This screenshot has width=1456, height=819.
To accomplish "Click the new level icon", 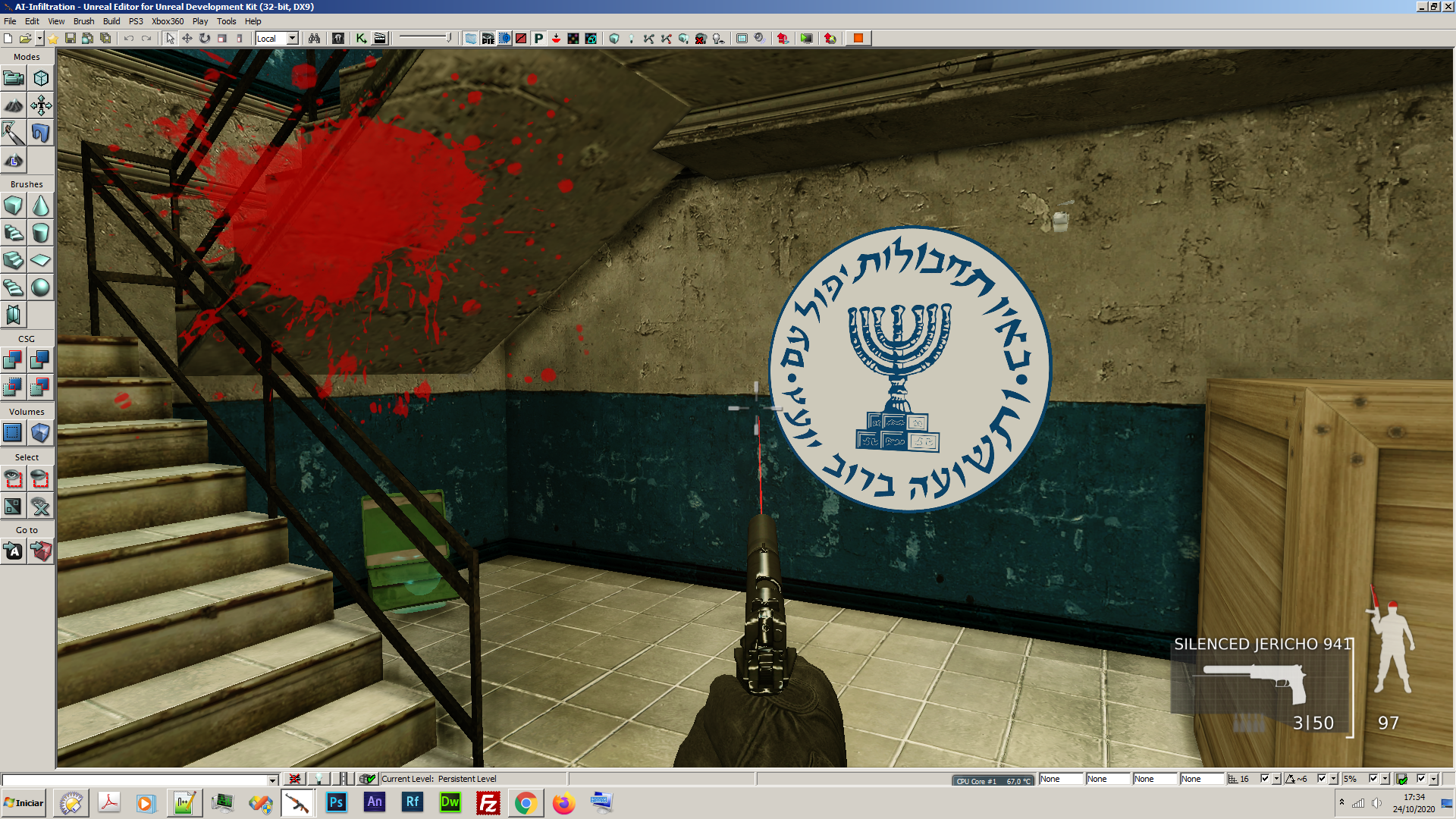I will point(8,38).
